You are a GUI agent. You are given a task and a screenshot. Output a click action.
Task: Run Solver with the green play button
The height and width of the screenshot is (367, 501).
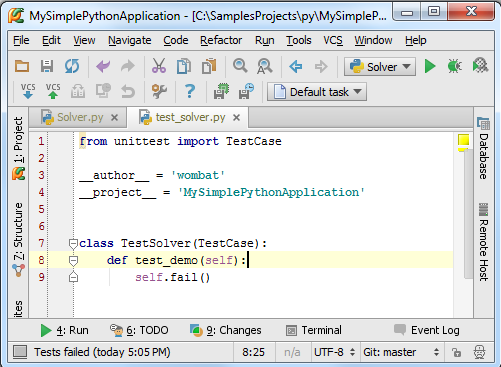430,66
